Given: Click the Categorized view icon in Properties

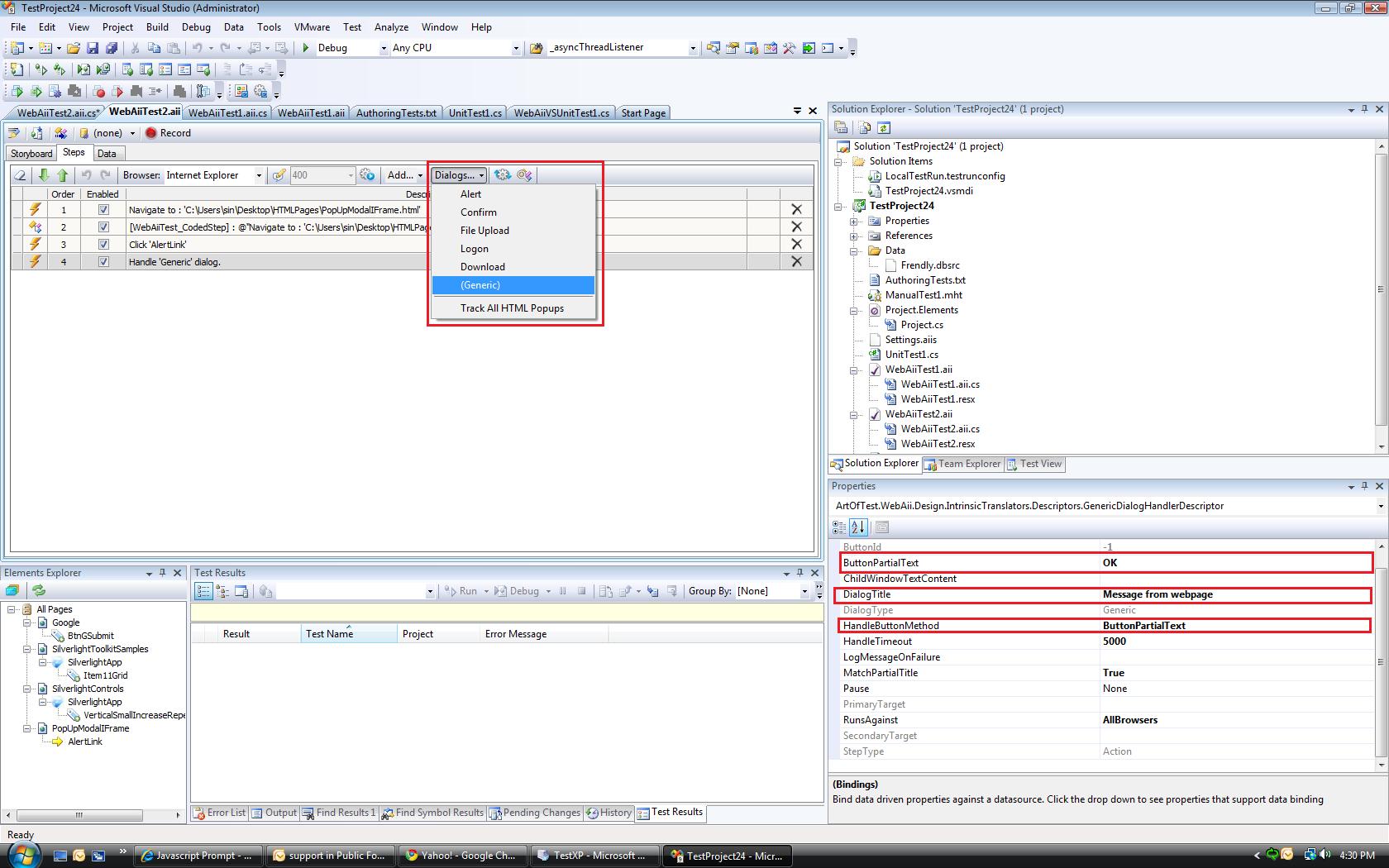Looking at the screenshot, I should click(x=839, y=527).
